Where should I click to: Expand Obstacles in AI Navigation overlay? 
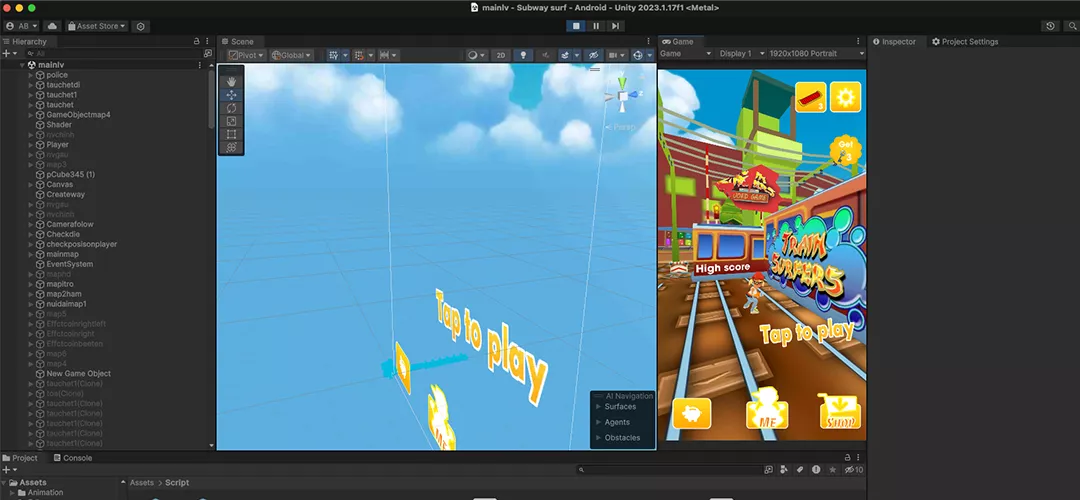pos(598,438)
